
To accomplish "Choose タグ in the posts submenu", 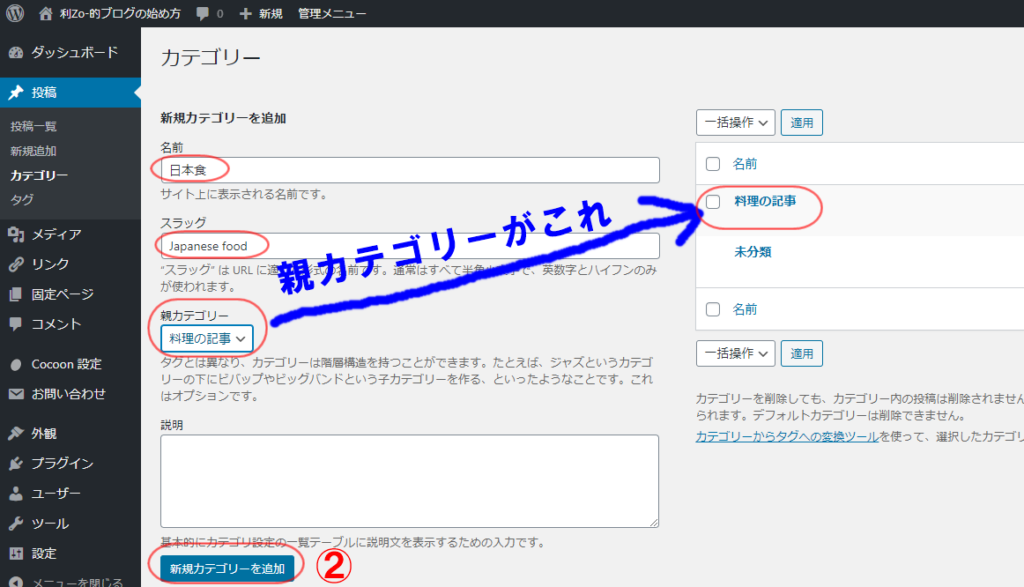I will pyautogui.click(x=22, y=199).
